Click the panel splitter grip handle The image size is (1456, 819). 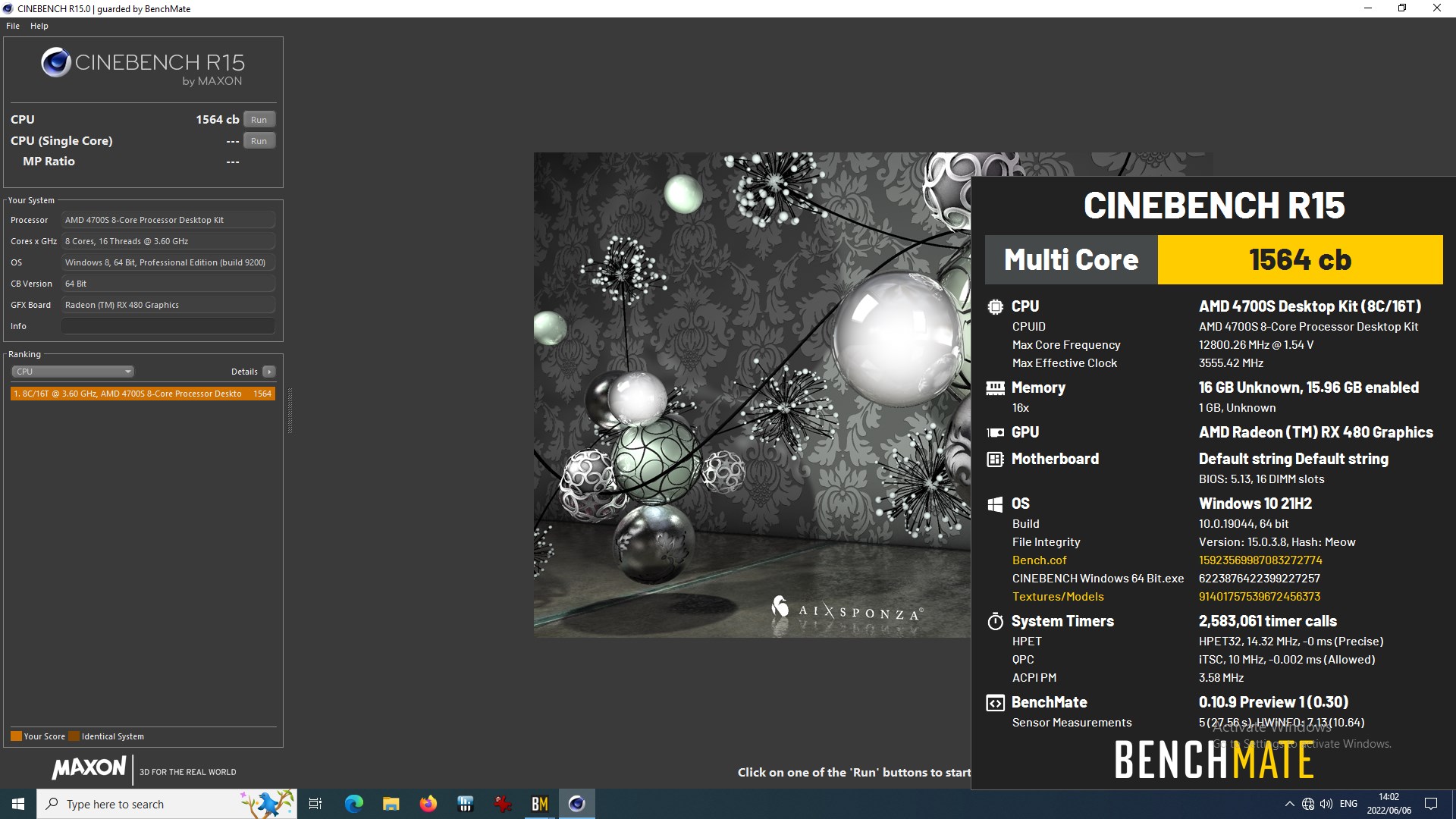[290, 409]
